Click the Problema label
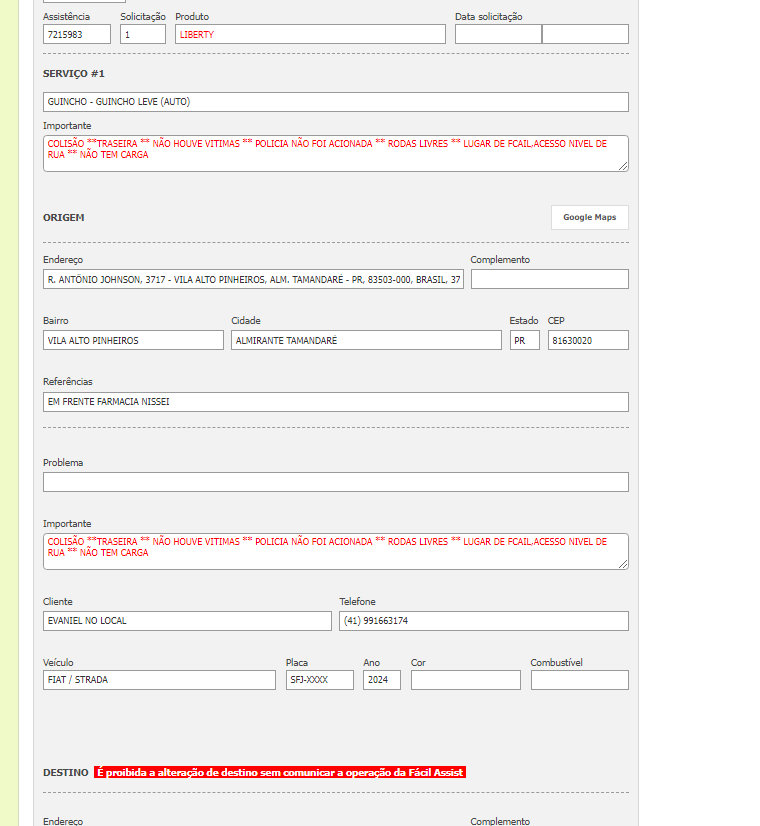The height and width of the screenshot is (826, 760). pyautogui.click(x=63, y=463)
